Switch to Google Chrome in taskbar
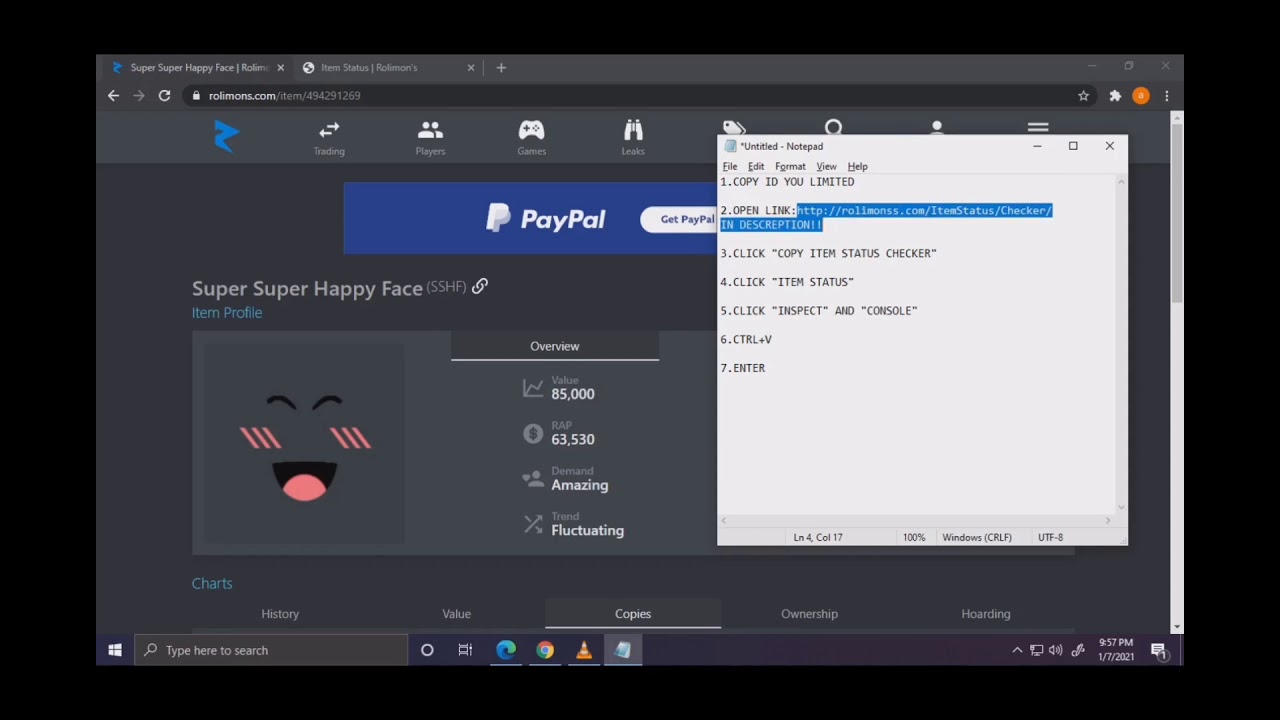Image resolution: width=1280 pixels, height=720 pixels. click(545, 650)
